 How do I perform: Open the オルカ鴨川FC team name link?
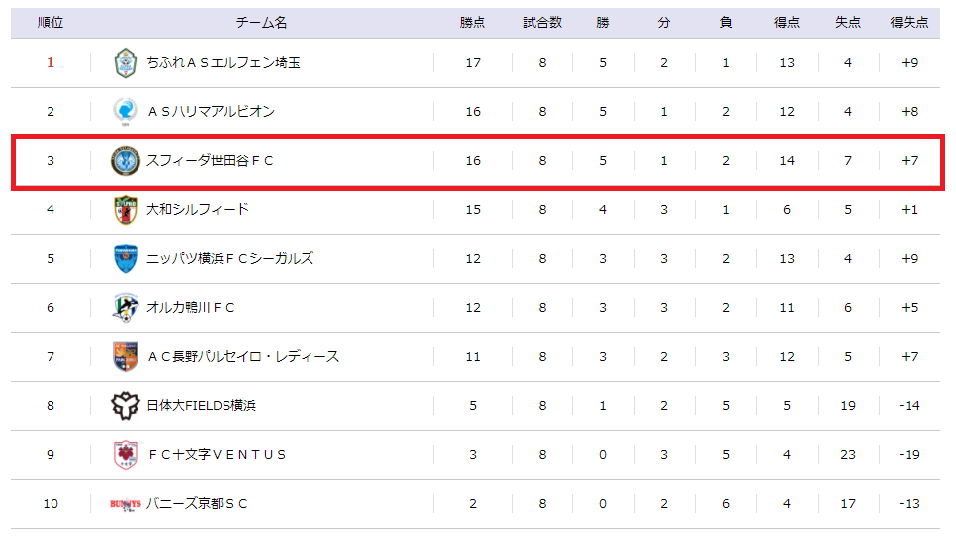click(190, 308)
